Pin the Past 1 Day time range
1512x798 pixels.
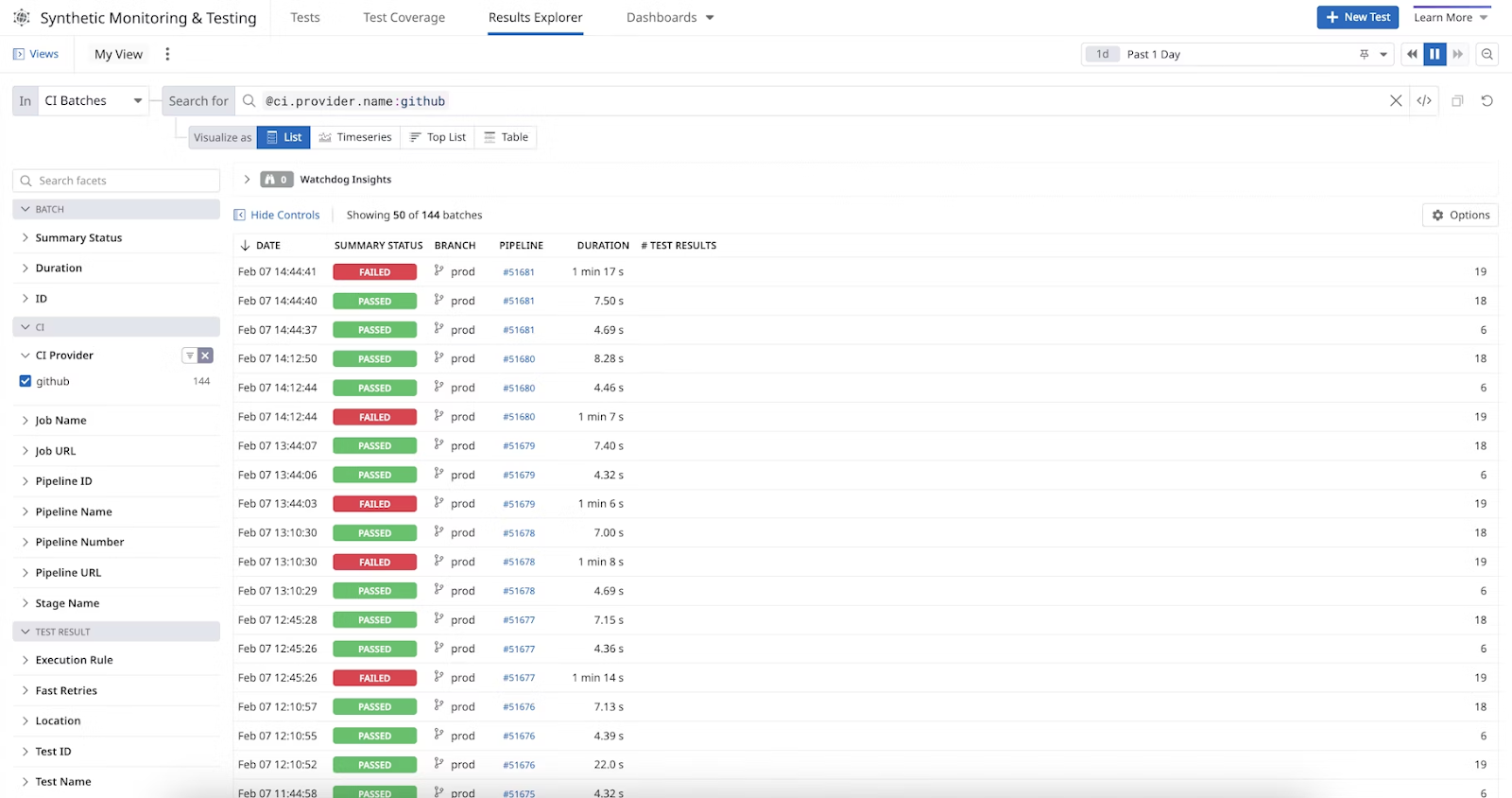[1364, 54]
